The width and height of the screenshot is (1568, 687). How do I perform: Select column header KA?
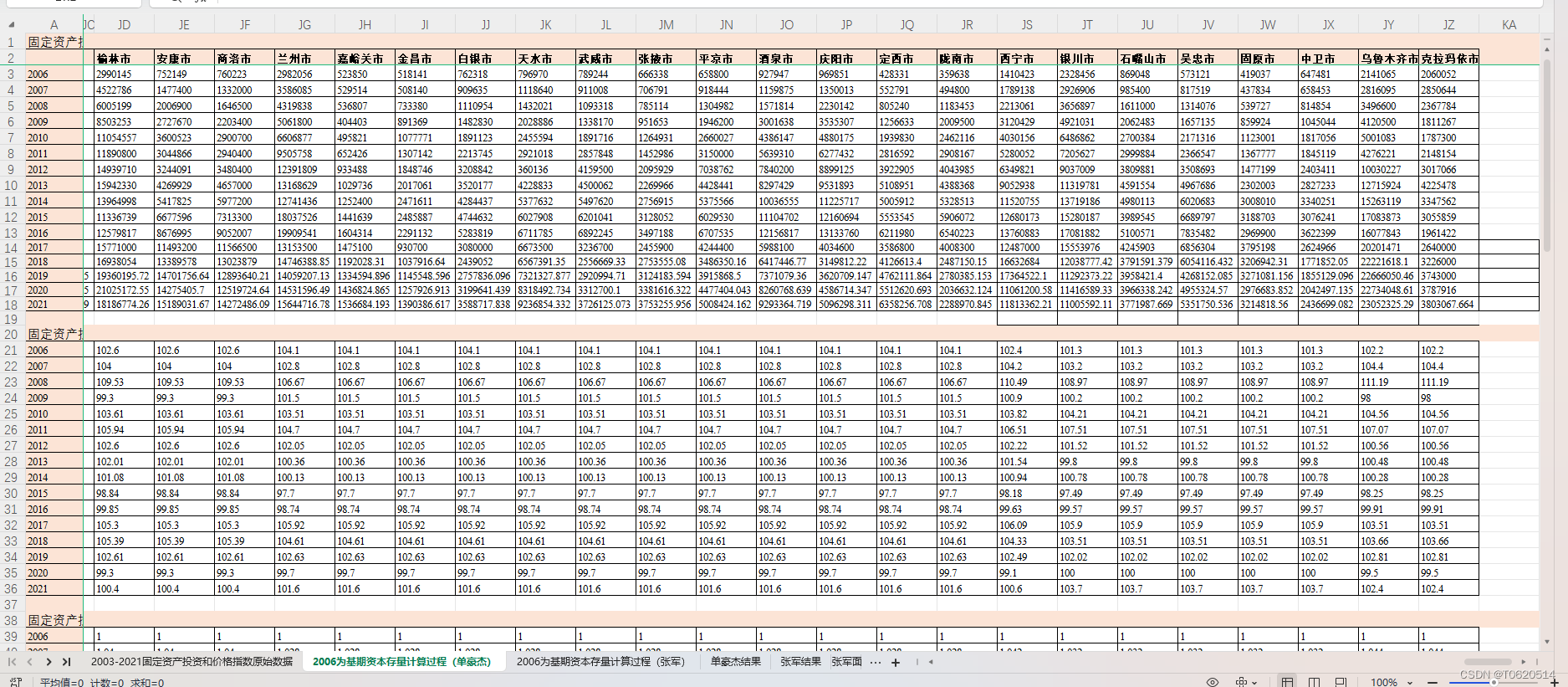pos(1509,24)
